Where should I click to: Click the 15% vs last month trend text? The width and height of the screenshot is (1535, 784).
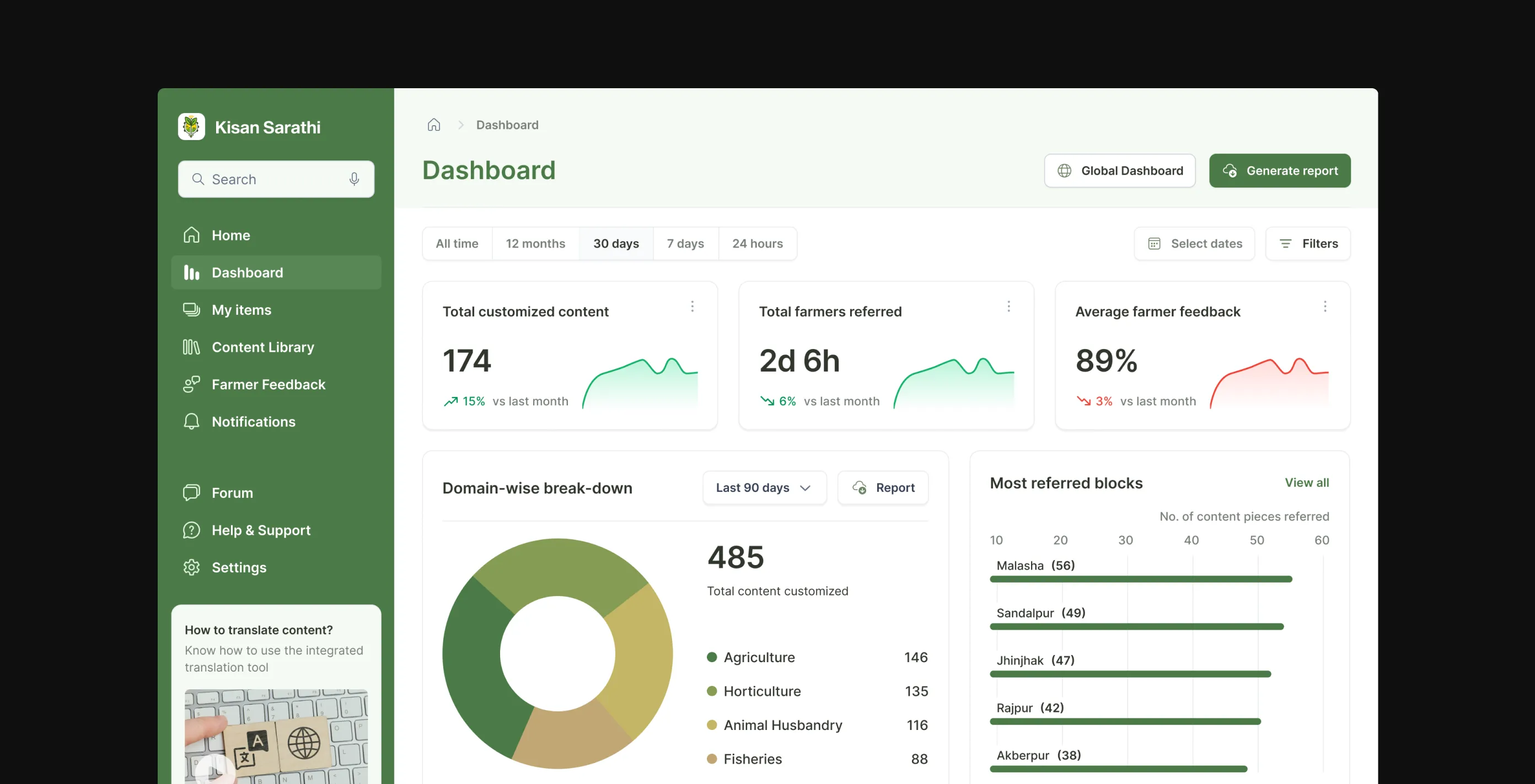[505, 401]
